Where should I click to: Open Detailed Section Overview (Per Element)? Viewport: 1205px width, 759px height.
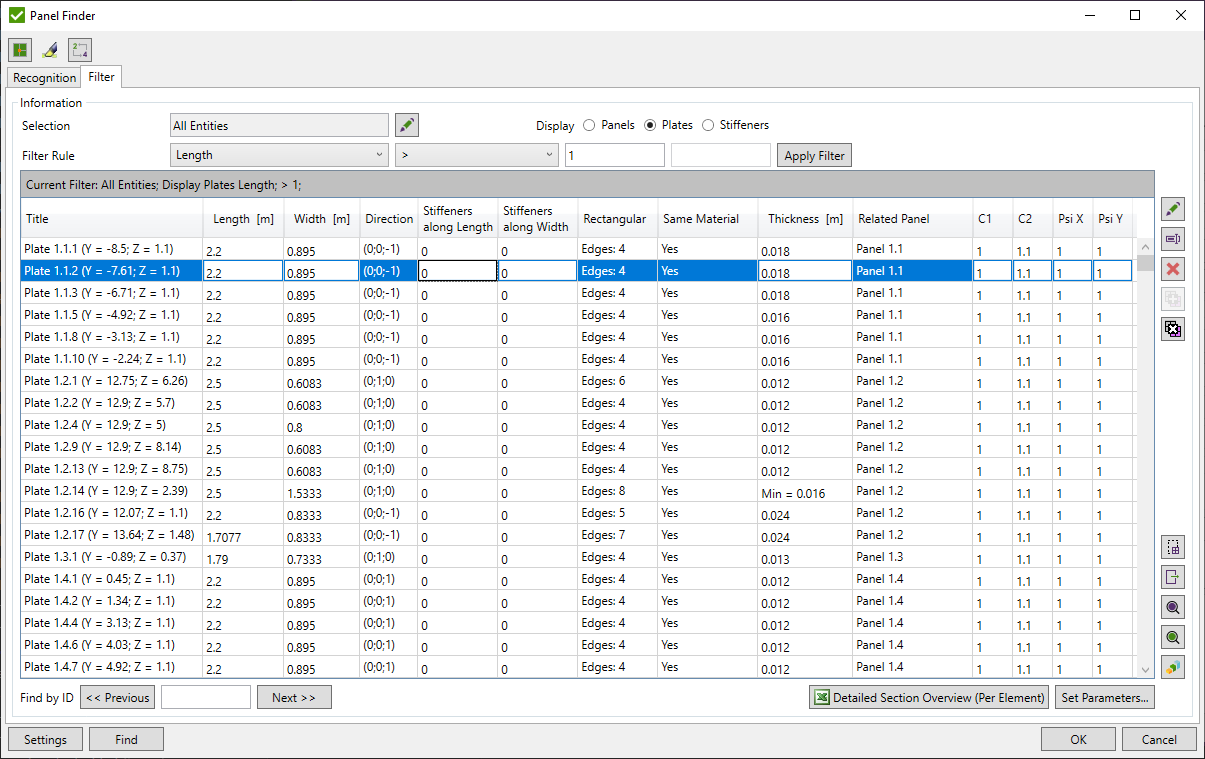tap(929, 698)
